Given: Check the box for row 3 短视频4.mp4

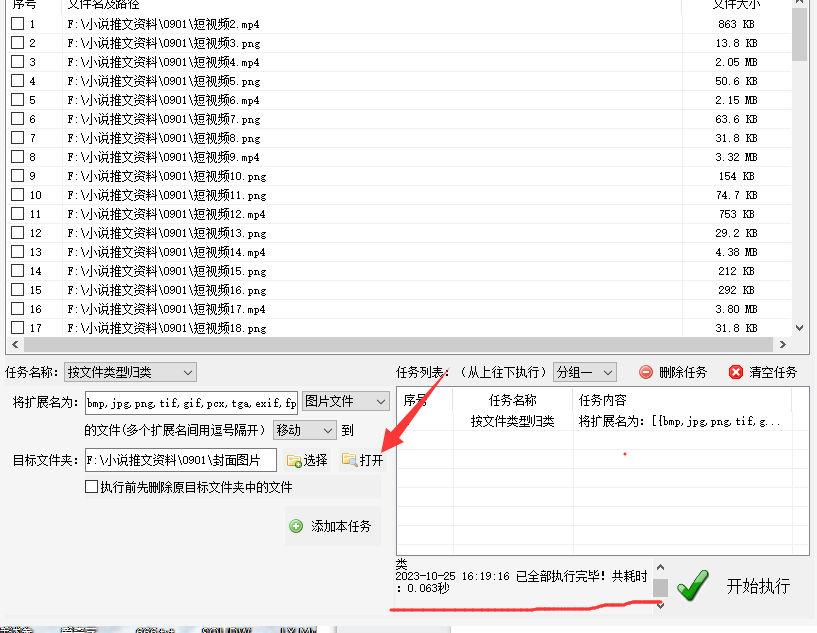Looking at the screenshot, I should click(x=18, y=61).
